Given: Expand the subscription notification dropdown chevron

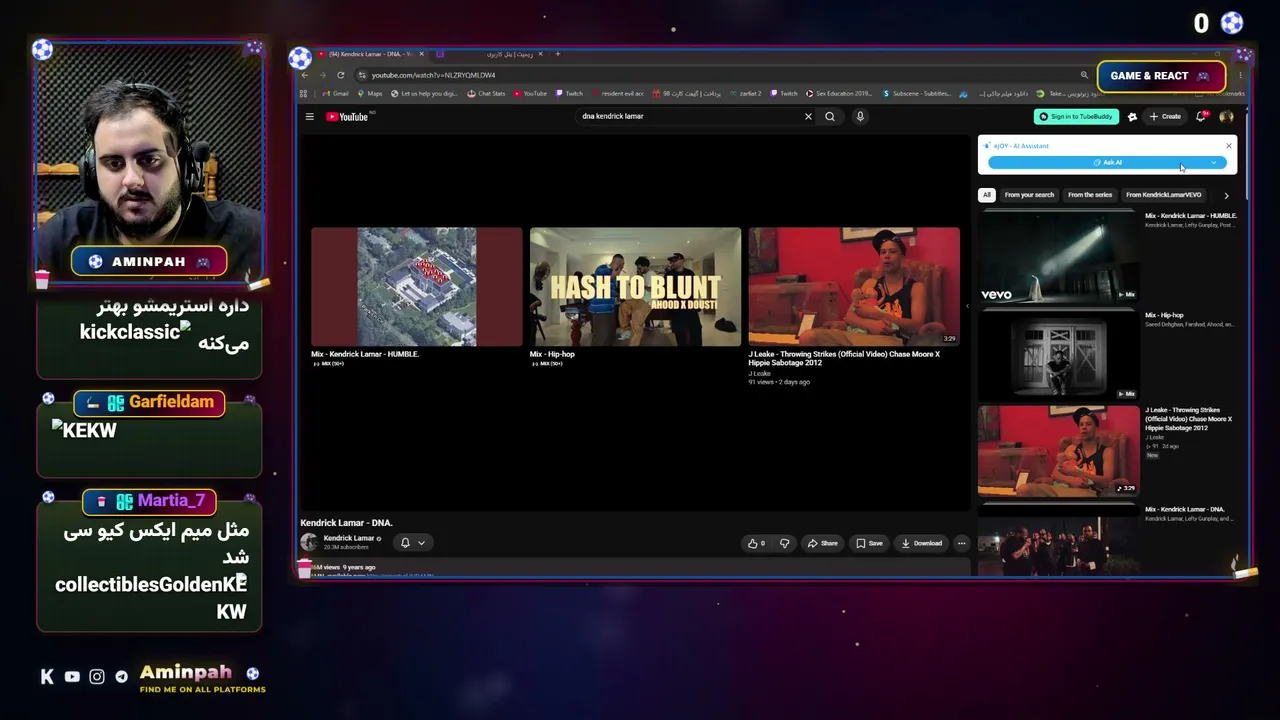Looking at the screenshot, I should coord(421,543).
